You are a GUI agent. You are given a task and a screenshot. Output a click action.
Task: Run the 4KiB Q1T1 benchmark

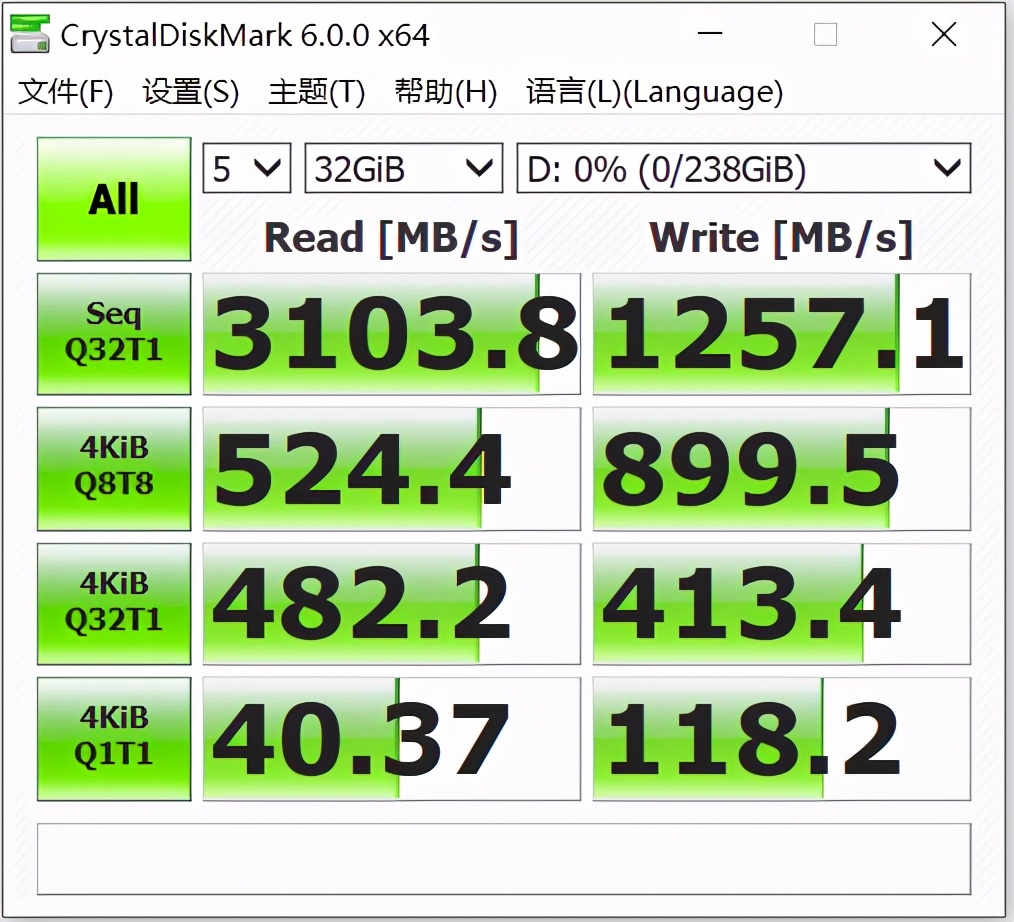click(x=113, y=738)
